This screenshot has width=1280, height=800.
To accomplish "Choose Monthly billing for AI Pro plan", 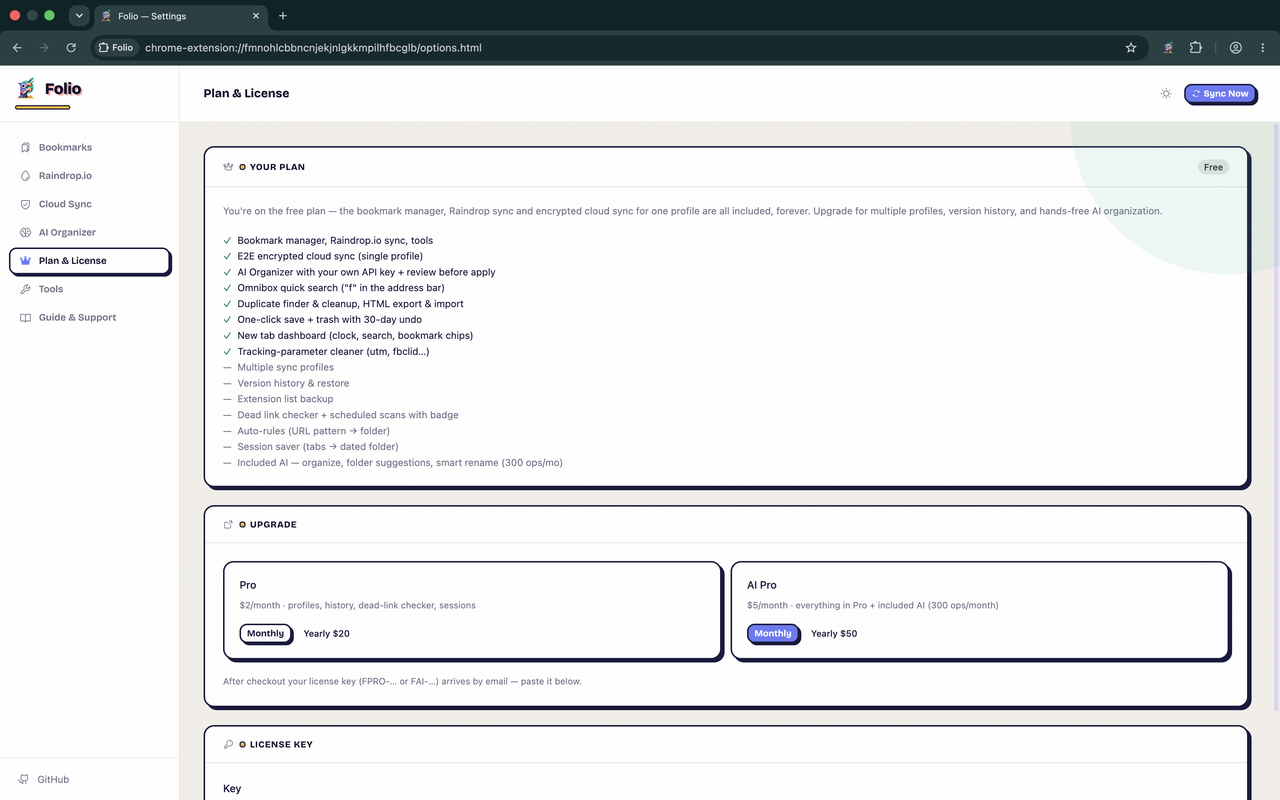I will 773,633.
